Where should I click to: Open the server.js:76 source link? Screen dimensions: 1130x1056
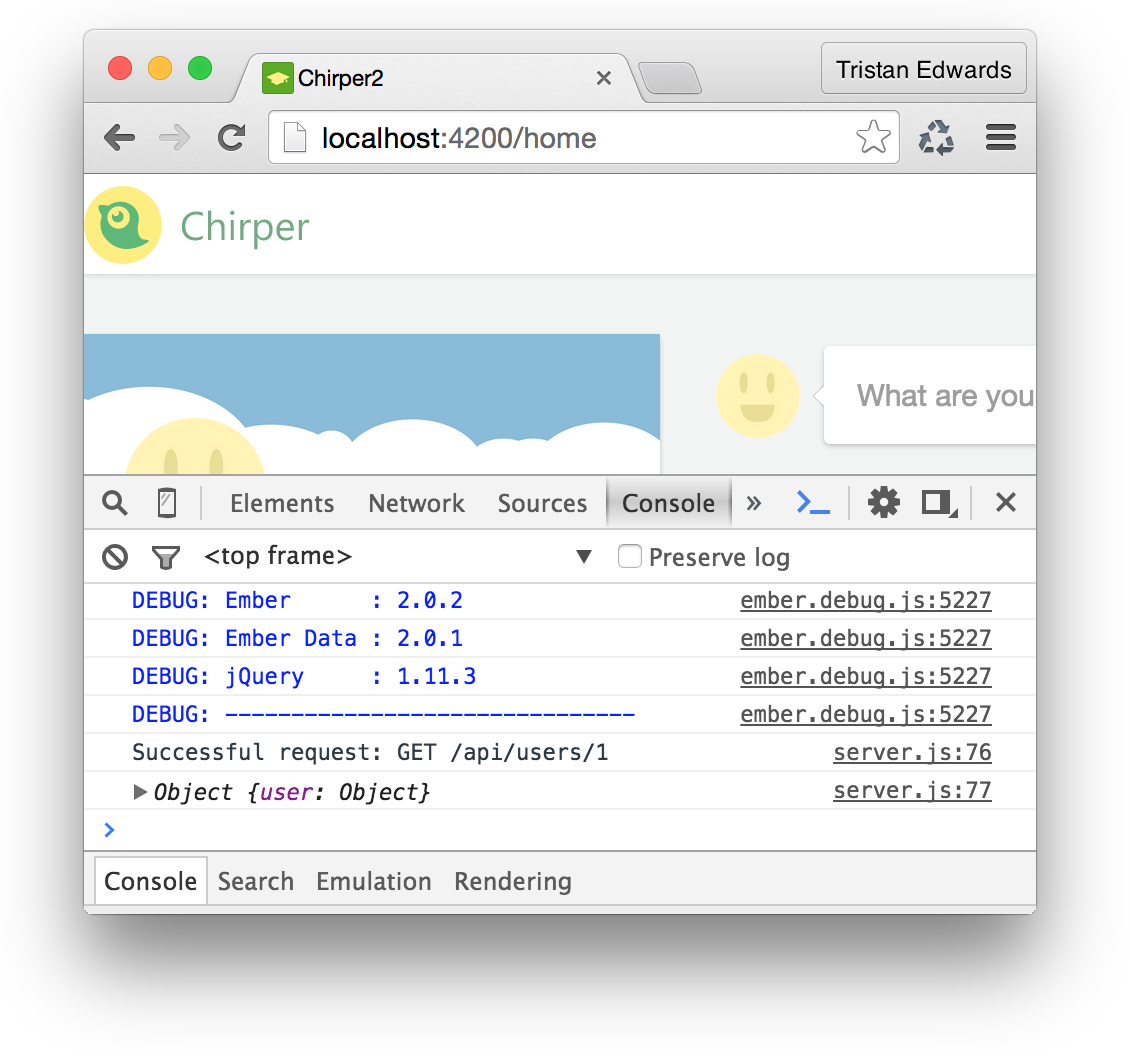click(x=912, y=753)
